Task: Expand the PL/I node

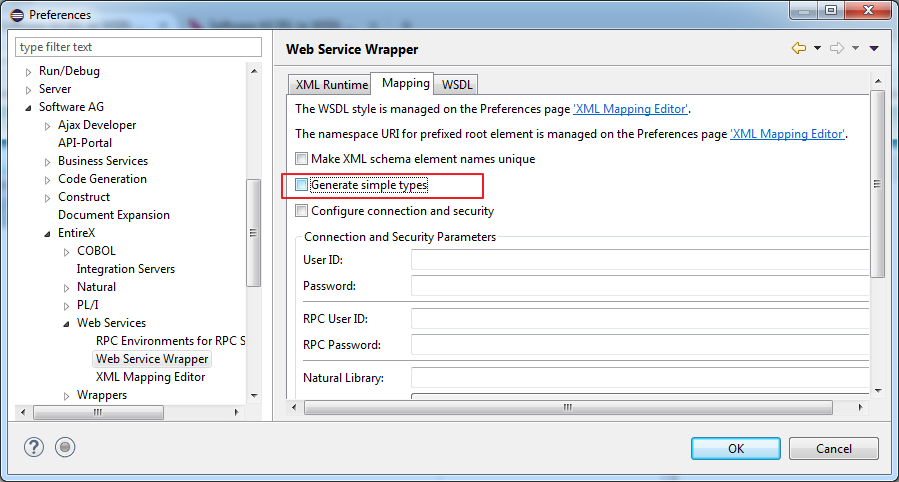Action: click(x=67, y=306)
